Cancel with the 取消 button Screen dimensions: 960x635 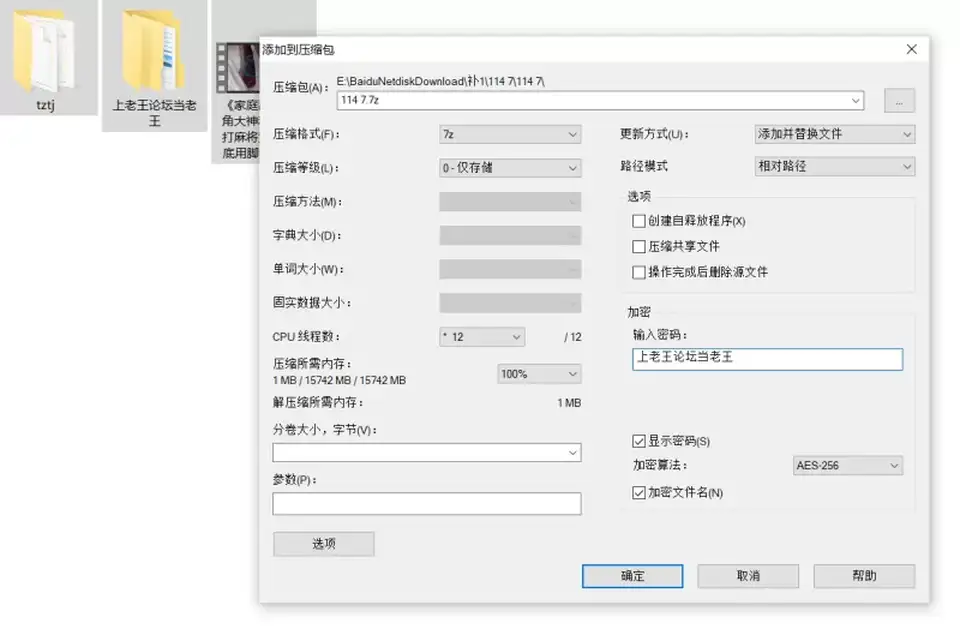point(748,576)
